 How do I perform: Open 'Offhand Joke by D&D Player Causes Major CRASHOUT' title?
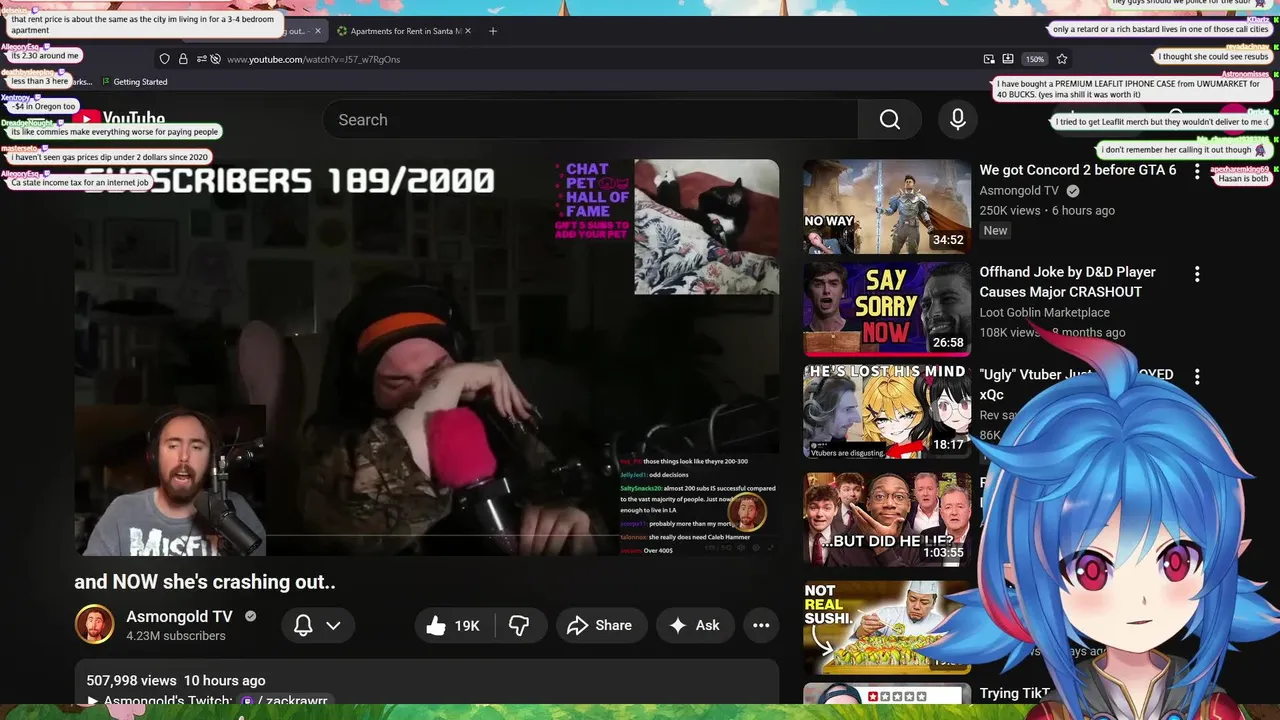pos(1067,282)
